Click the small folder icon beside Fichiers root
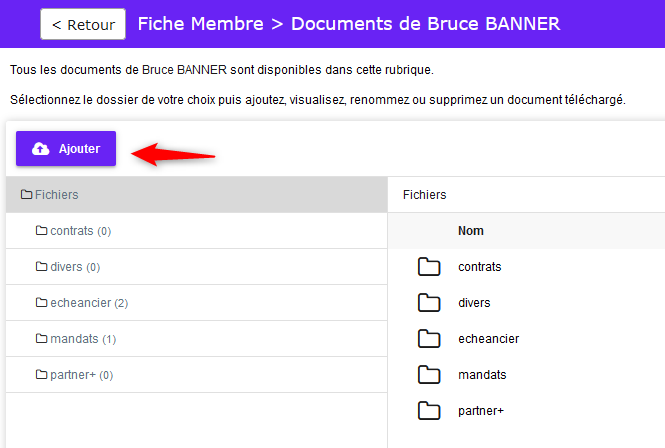Screen dimensions: 665x448 [x=26, y=194]
